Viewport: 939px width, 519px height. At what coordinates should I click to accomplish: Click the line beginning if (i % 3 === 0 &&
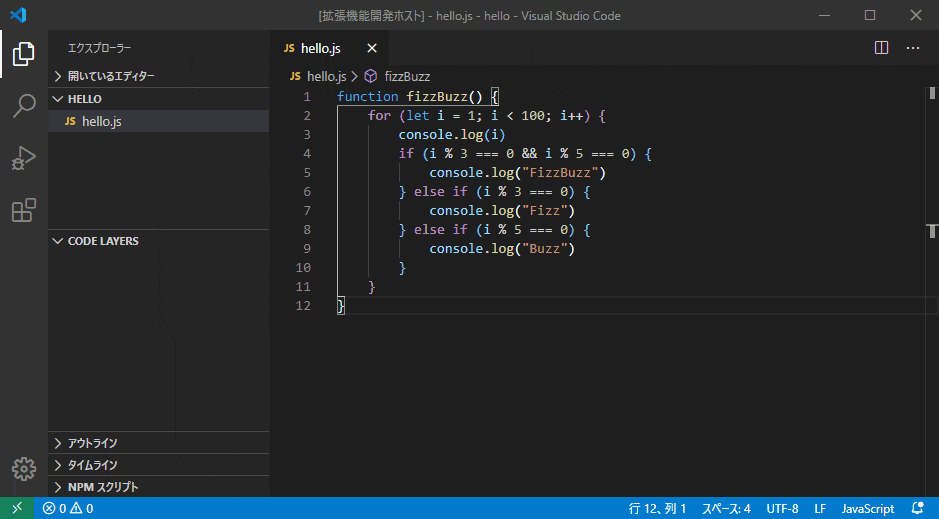click(x=525, y=154)
